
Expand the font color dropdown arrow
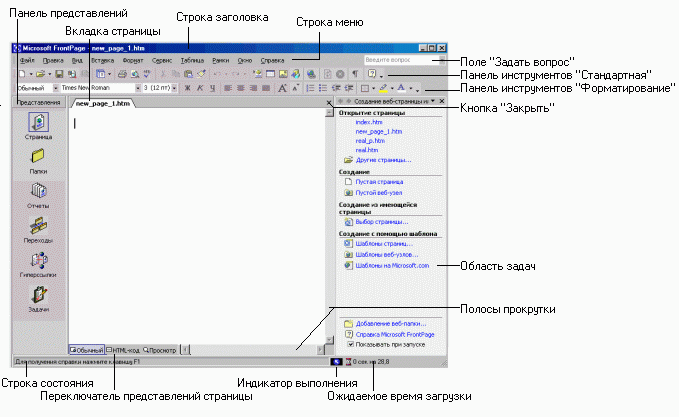click(411, 88)
